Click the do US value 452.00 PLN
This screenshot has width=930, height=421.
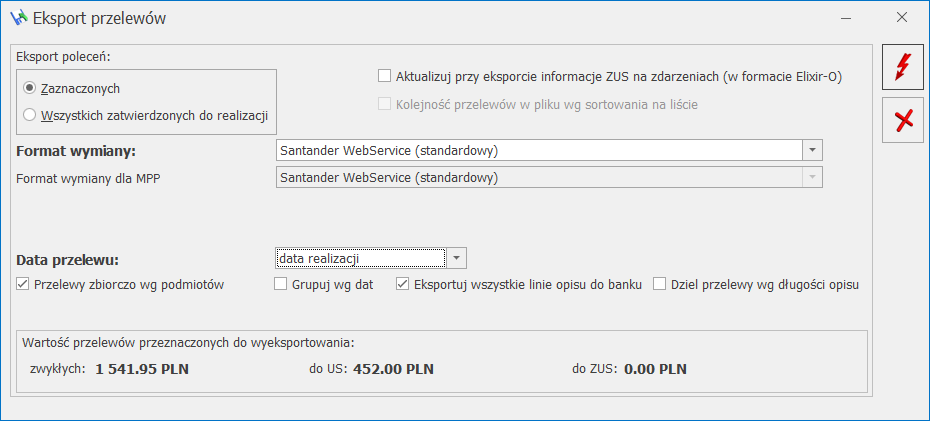pos(393,369)
